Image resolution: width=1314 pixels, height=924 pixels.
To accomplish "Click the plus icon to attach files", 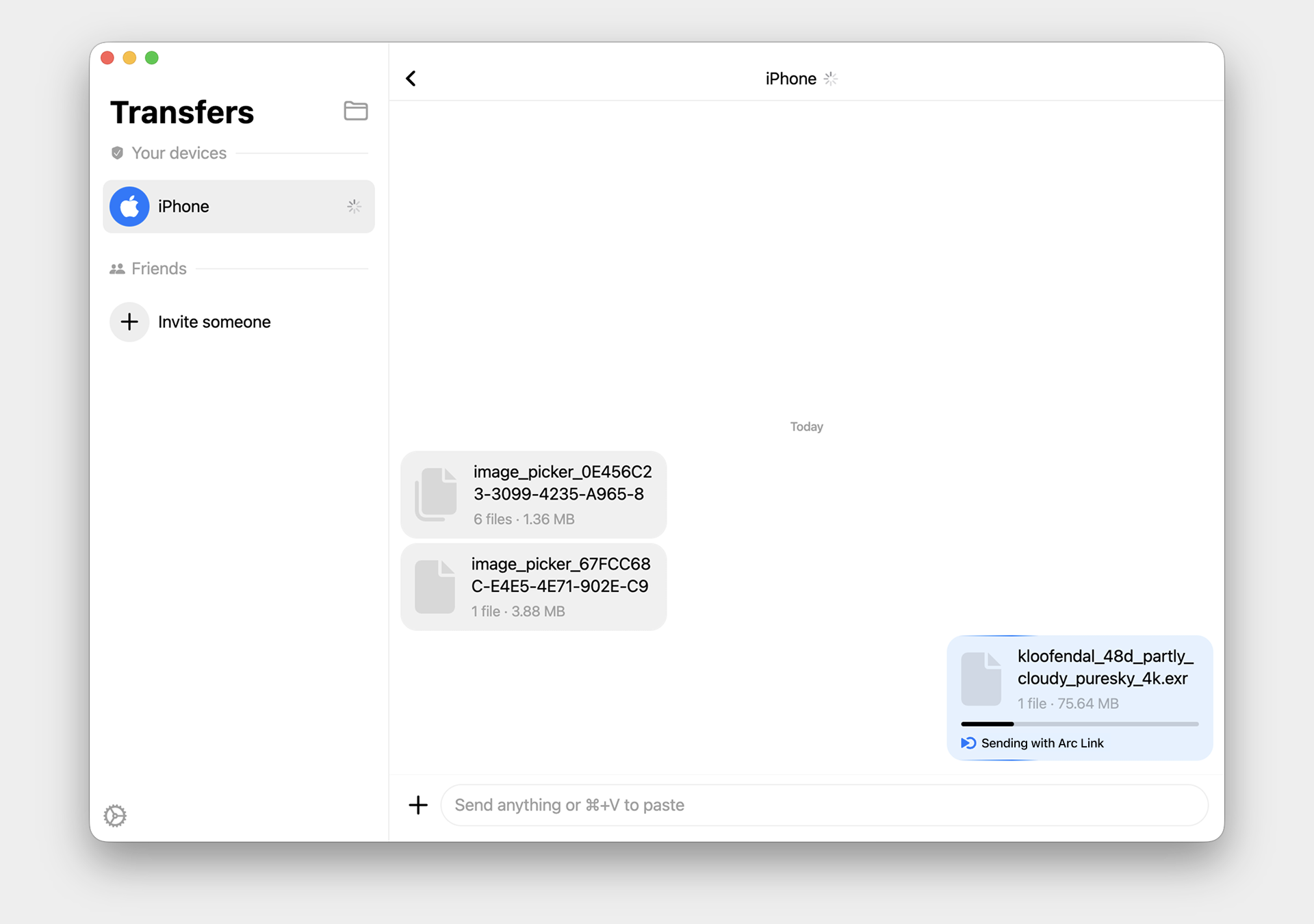I will pyautogui.click(x=418, y=805).
